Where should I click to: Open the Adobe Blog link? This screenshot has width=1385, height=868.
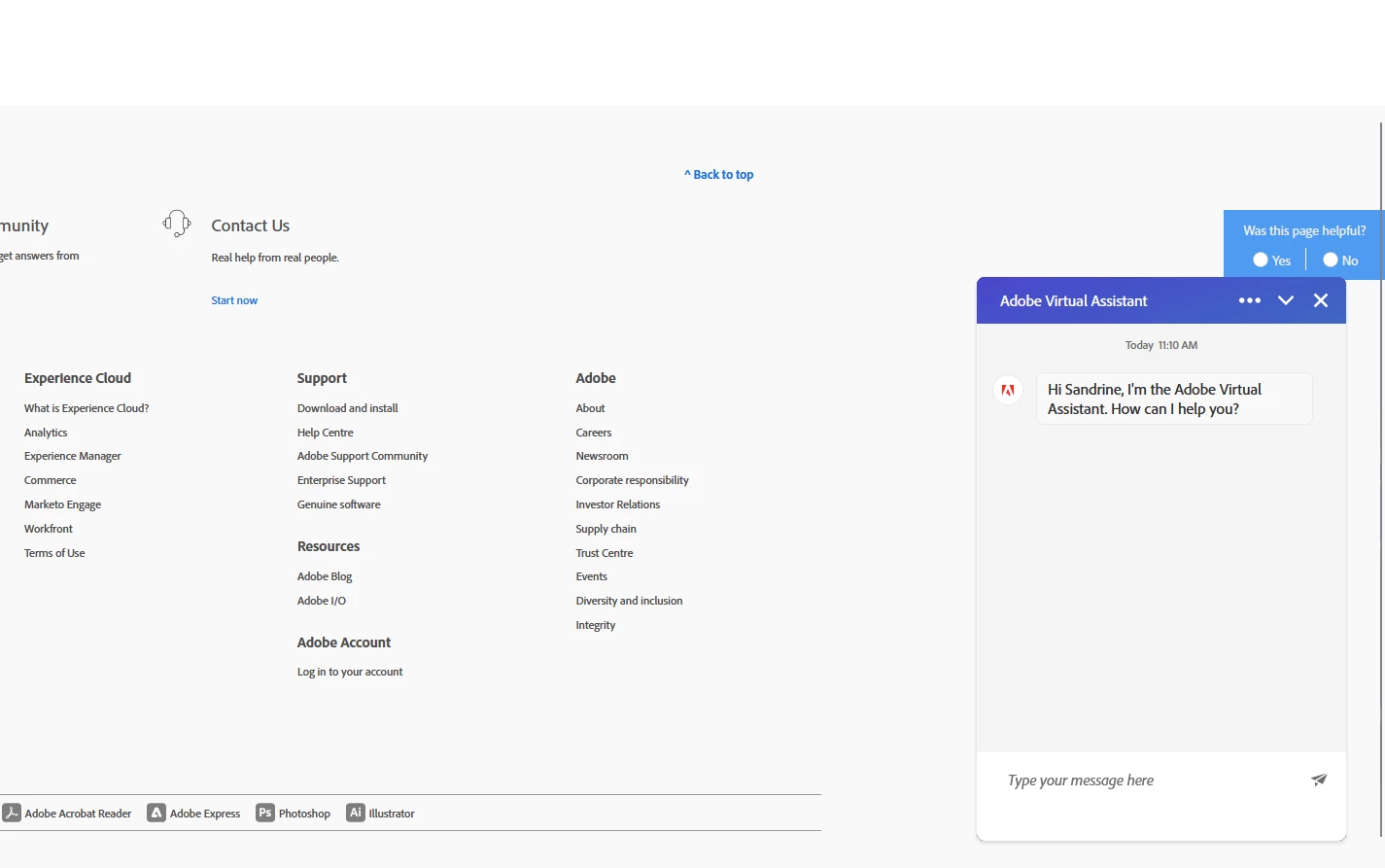[325, 576]
